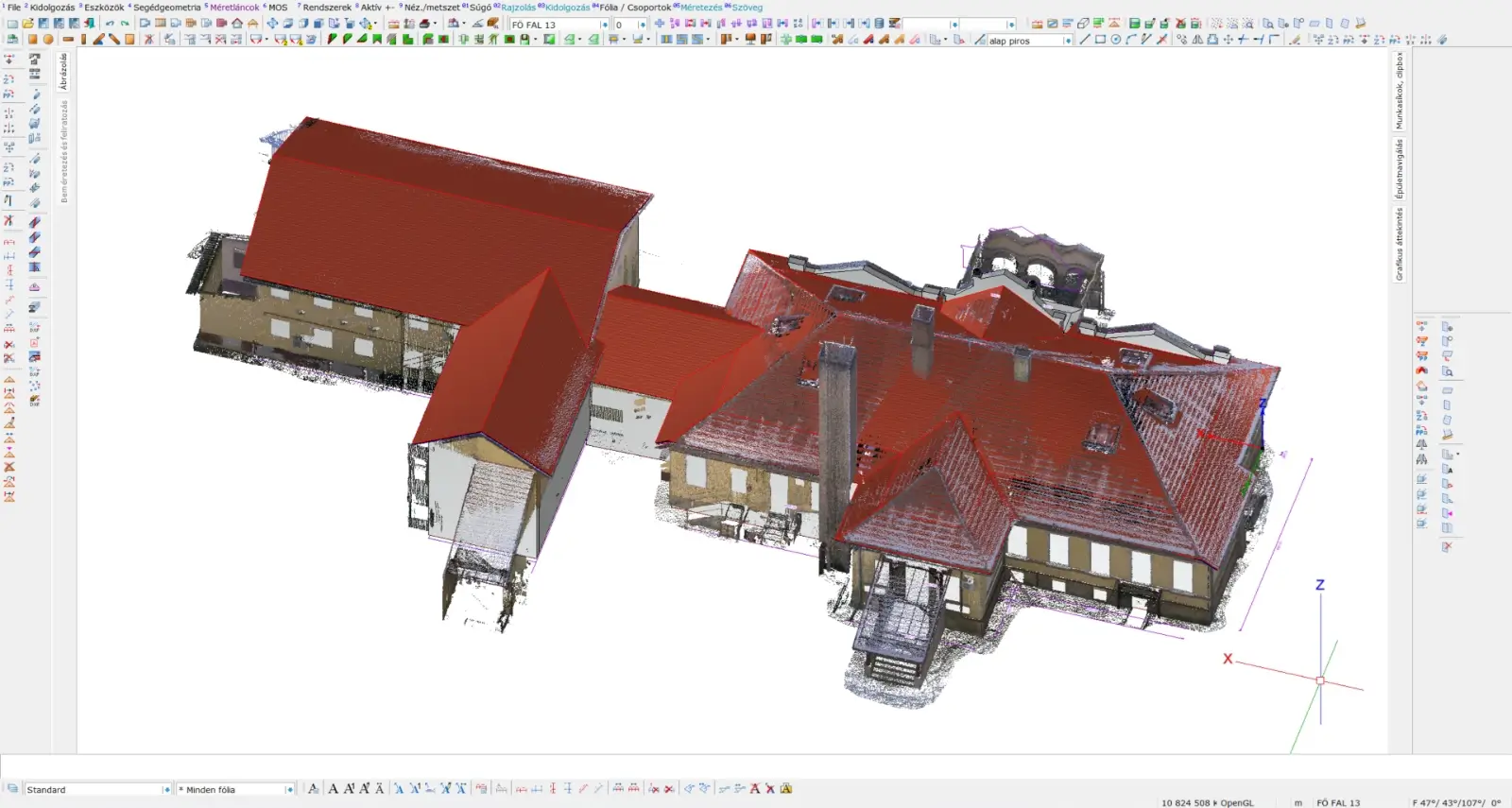The width and height of the screenshot is (1512, 808).
Task: Open the FÖ FAL 13 layer dropdown
Action: point(605,25)
